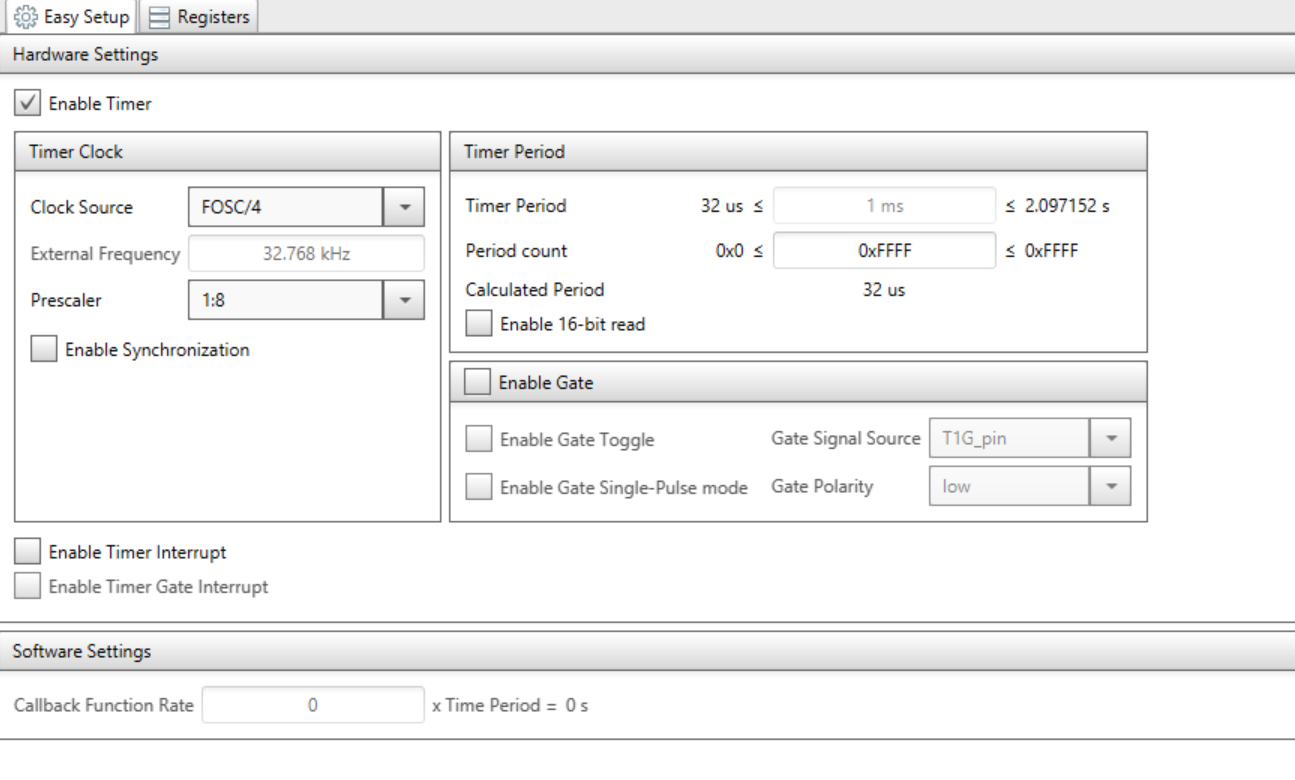Expand the Gate Polarity dropdown
The image size is (1295, 780).
(x=1110, y=487)
